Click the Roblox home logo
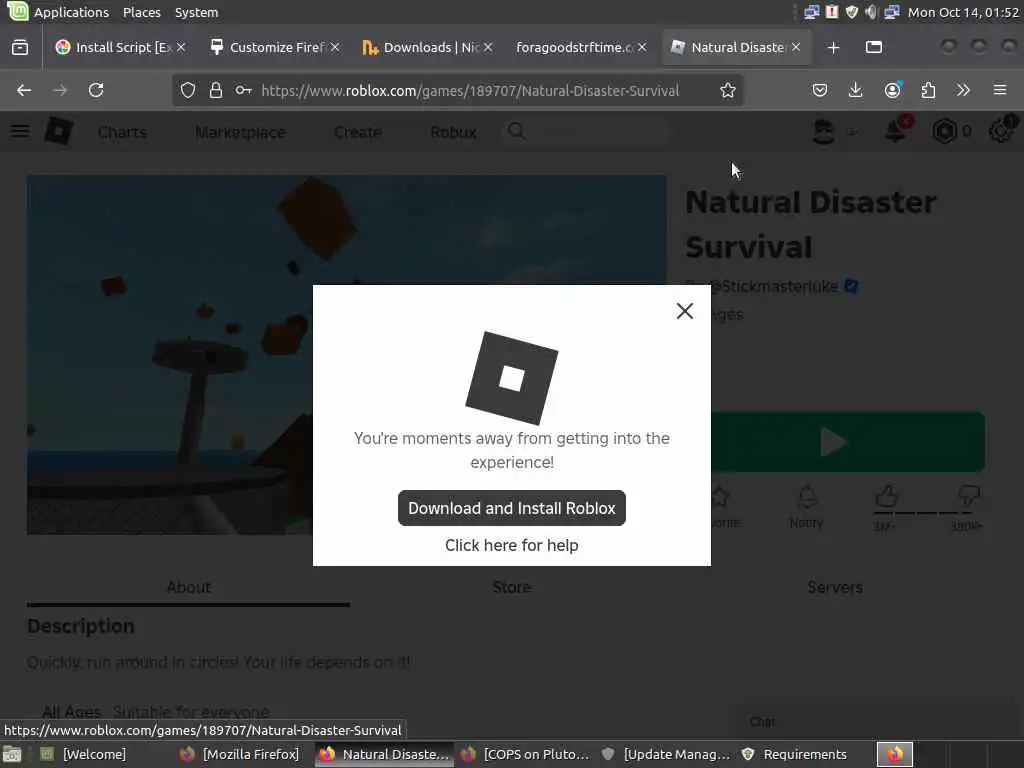Image resolution: width=1024 pixels, height=768 pixels. point(59,131)
